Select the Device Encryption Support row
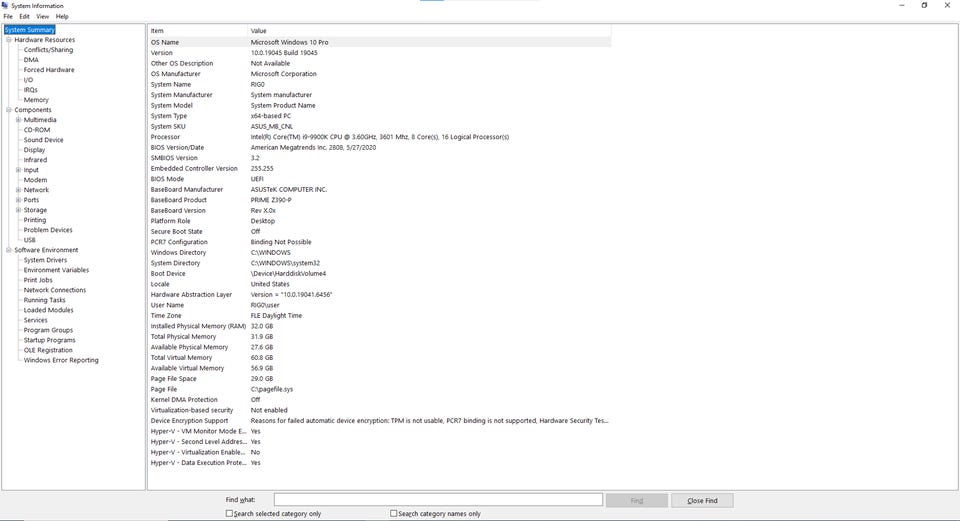The image size is (960, 521). coord(380,421)
